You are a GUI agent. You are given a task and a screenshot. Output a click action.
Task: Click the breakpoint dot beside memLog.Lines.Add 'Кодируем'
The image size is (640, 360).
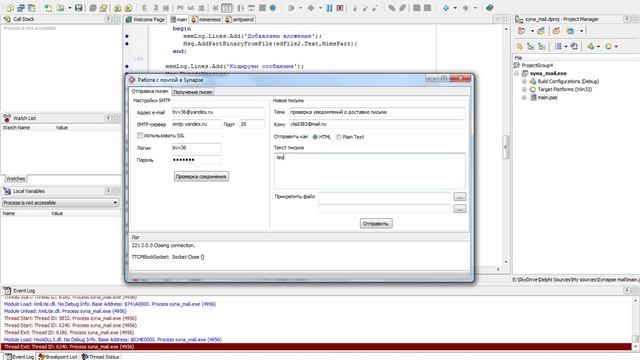pos(127,66)
